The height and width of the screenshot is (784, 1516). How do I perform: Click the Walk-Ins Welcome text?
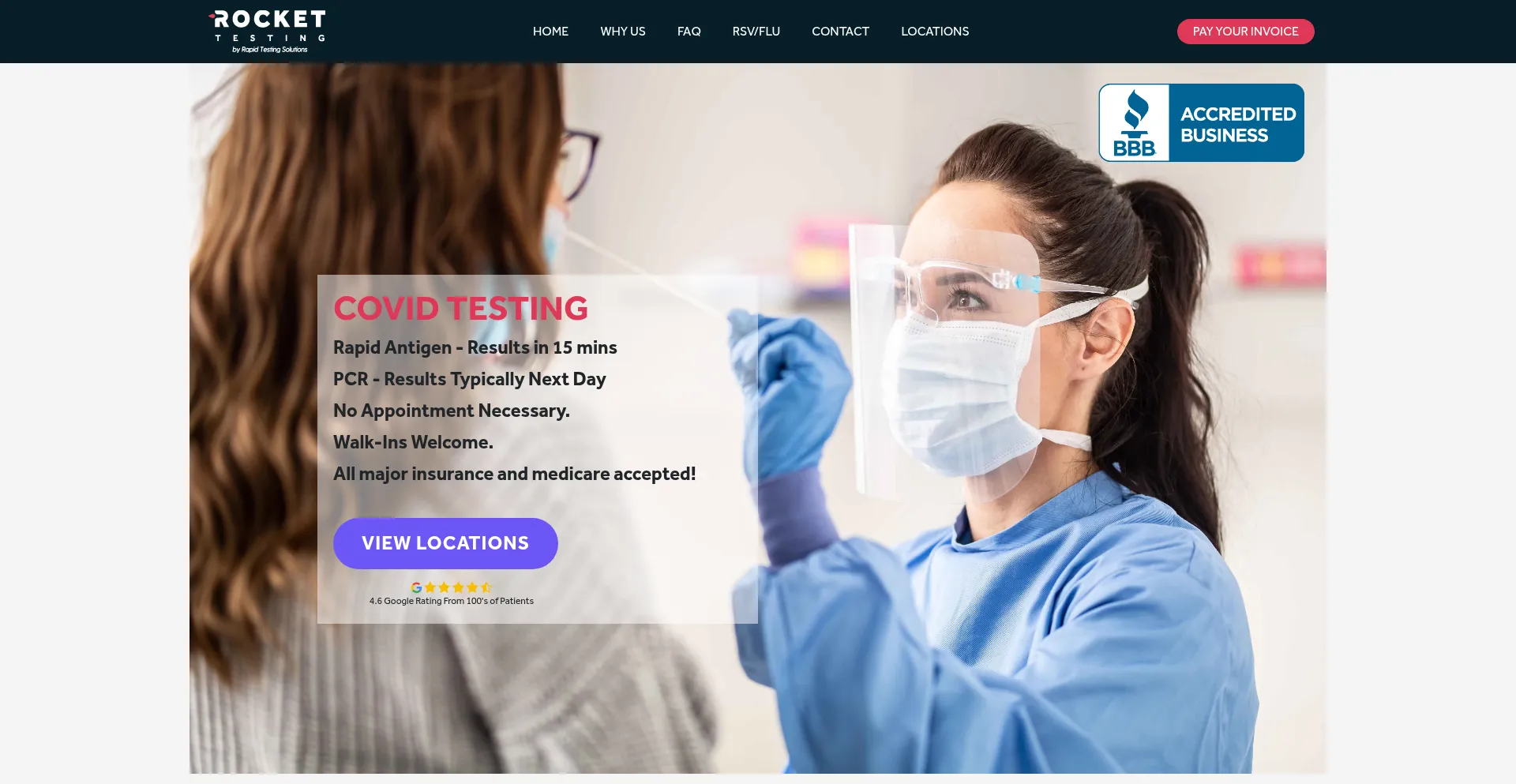[413, 442]
